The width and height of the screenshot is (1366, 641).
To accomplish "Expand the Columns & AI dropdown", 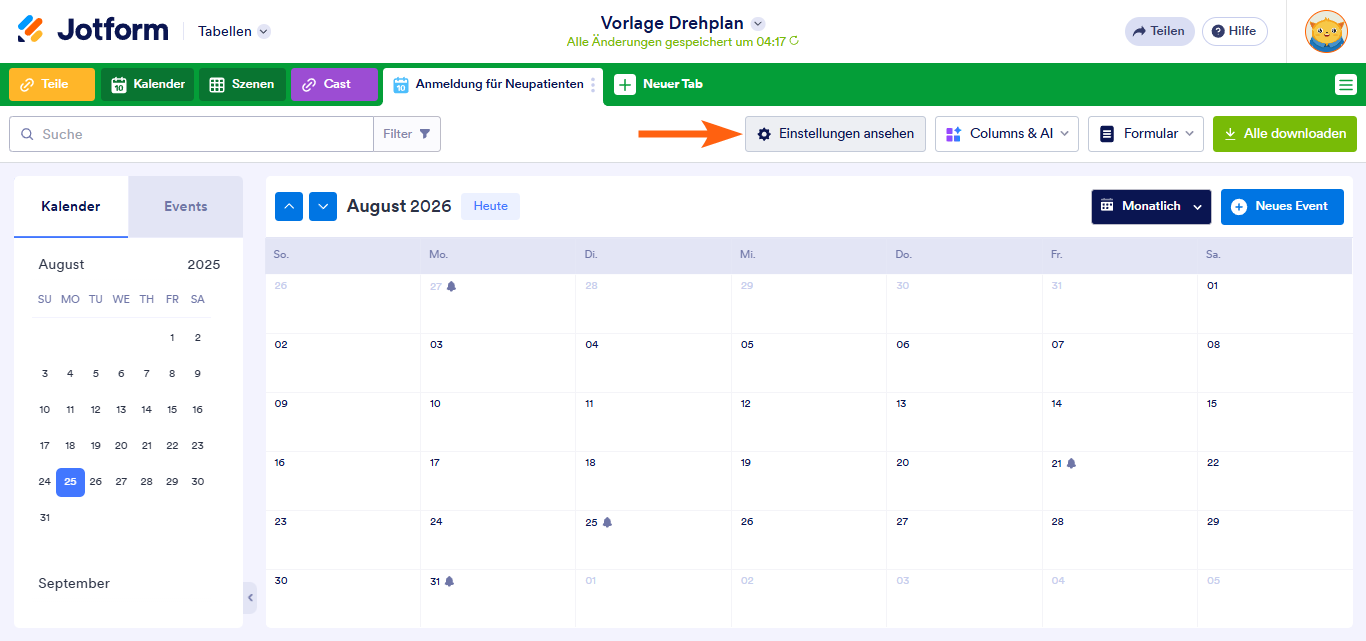I will 1007,134.
